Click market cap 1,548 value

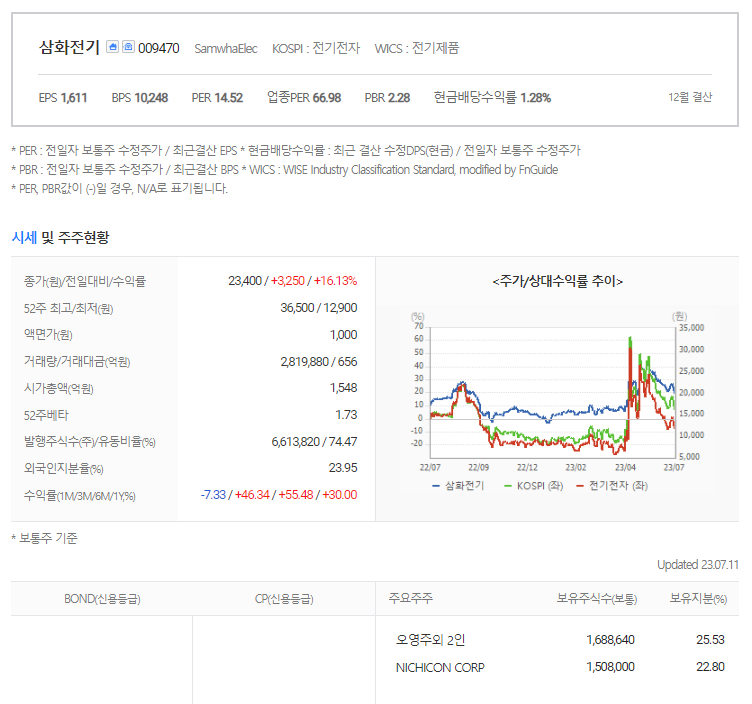click(x=343, y=387)
